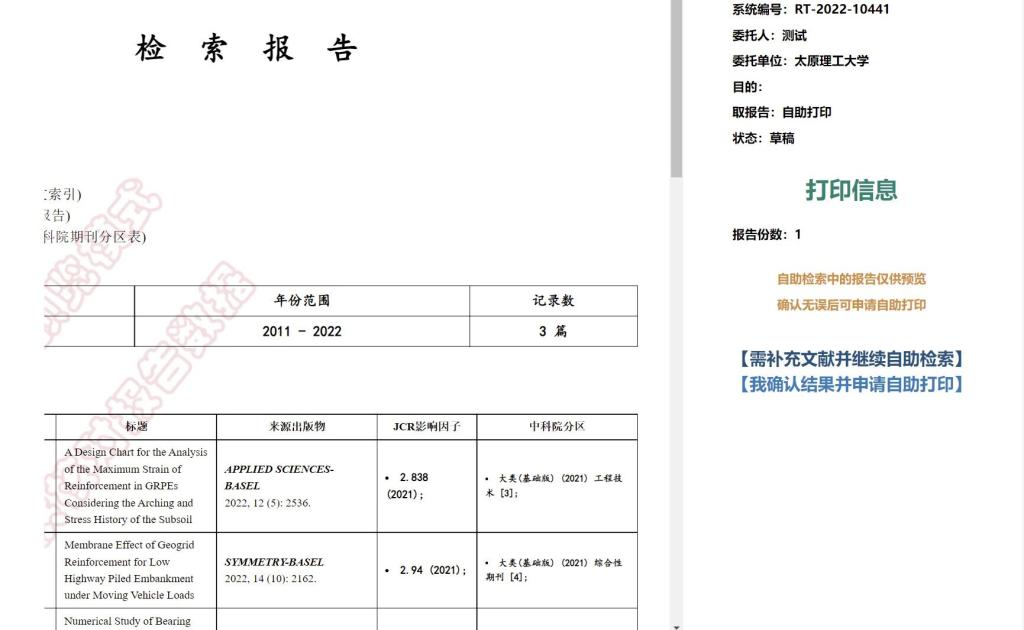Click the system number RT-2022-10441
The image size is (1024, 630).
point(841,10)
